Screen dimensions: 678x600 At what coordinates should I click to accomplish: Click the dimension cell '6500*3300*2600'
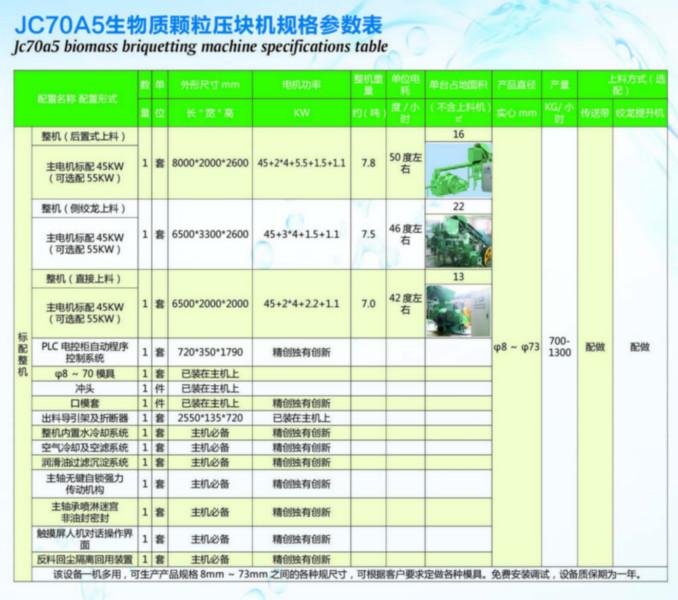(210, 234)
